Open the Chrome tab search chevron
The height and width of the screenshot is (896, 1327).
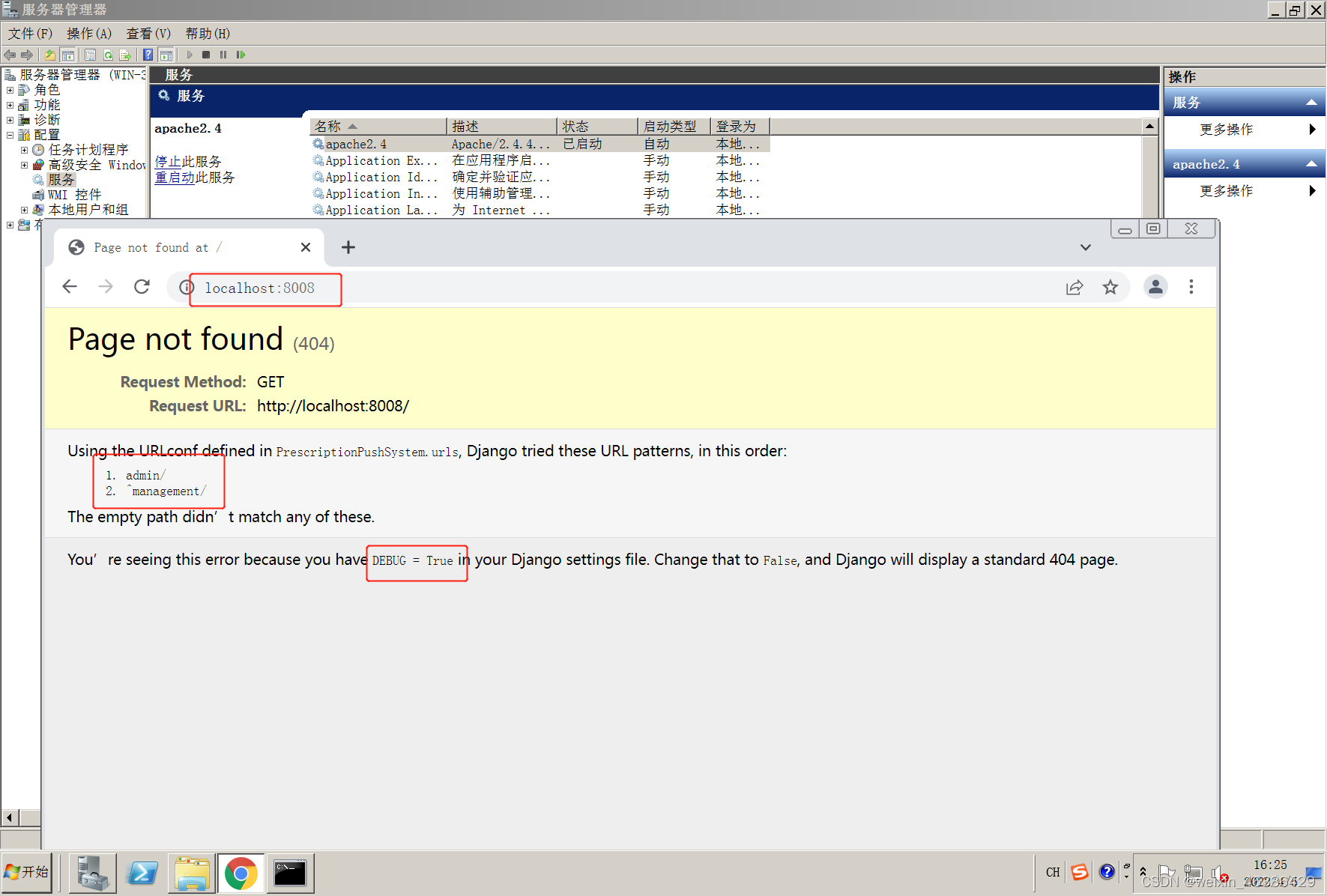[1086, 247]
